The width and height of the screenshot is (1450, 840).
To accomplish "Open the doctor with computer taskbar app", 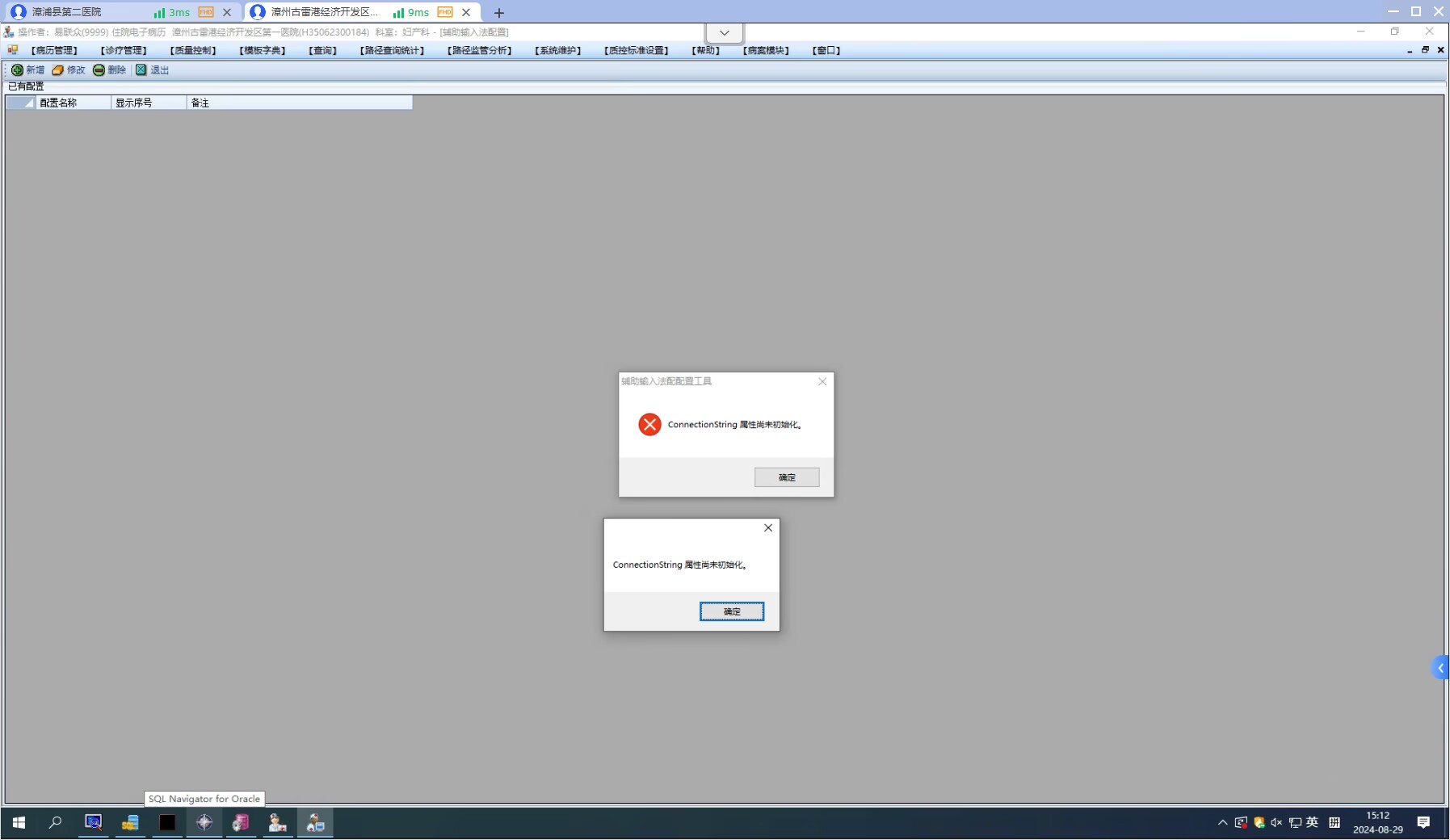I will coord(315,822).
